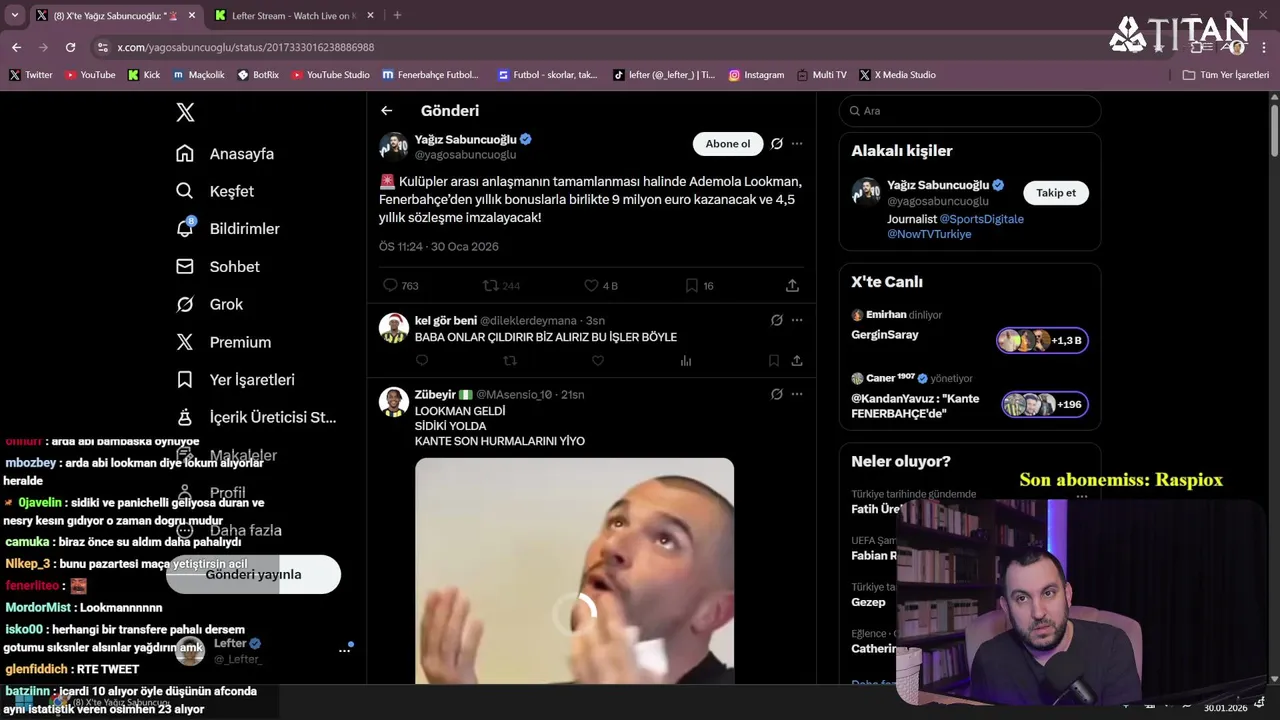
Task: Click the X logo in sidebar
Action: coord(185,112)
